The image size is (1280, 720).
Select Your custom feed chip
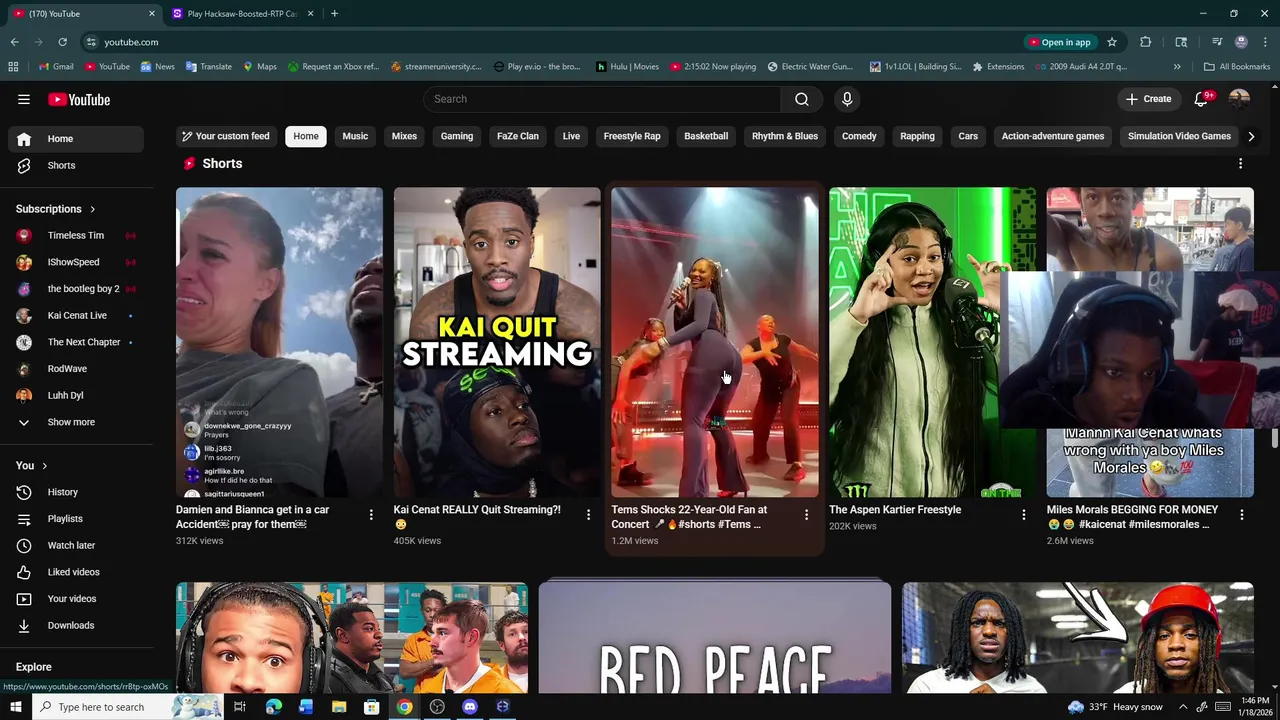[x=225, y=136]
